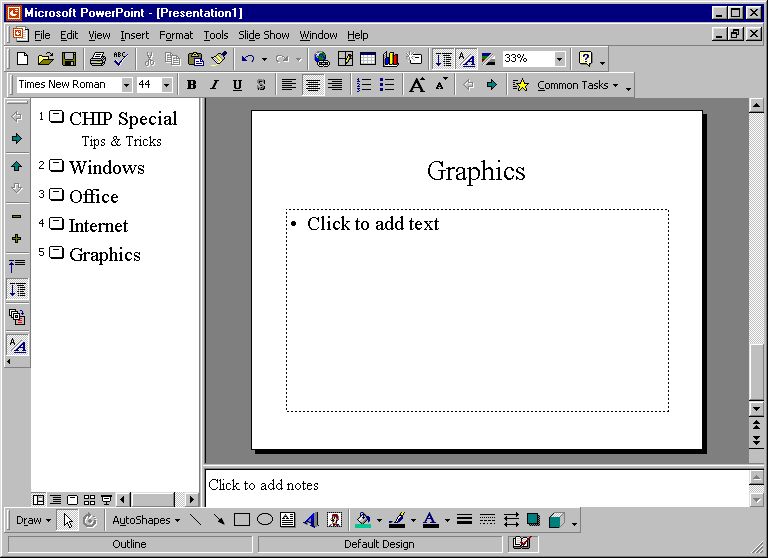The height and width of the screenshot is (558, 768).
Task: Run spelling check with ABC icon
Action: click(x=120, y=59)
